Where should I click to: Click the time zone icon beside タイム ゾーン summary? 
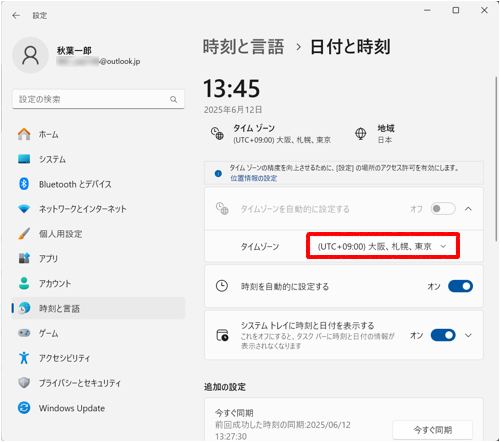[217, 133]
